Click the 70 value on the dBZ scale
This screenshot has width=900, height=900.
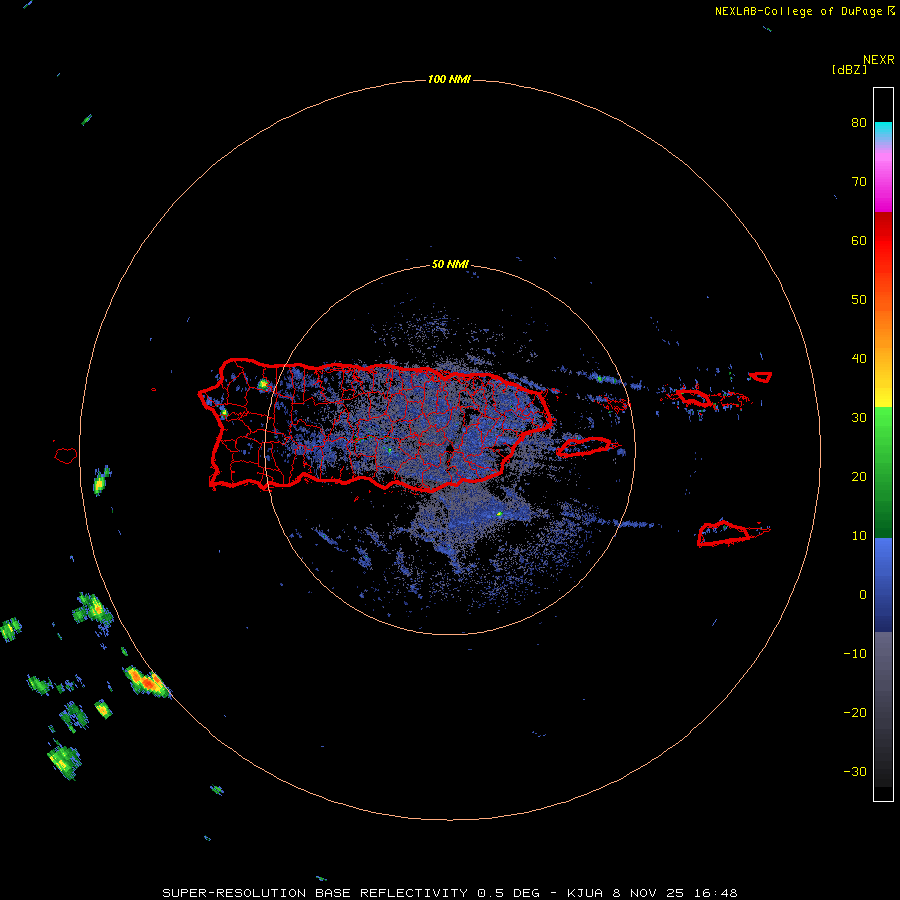859,182
